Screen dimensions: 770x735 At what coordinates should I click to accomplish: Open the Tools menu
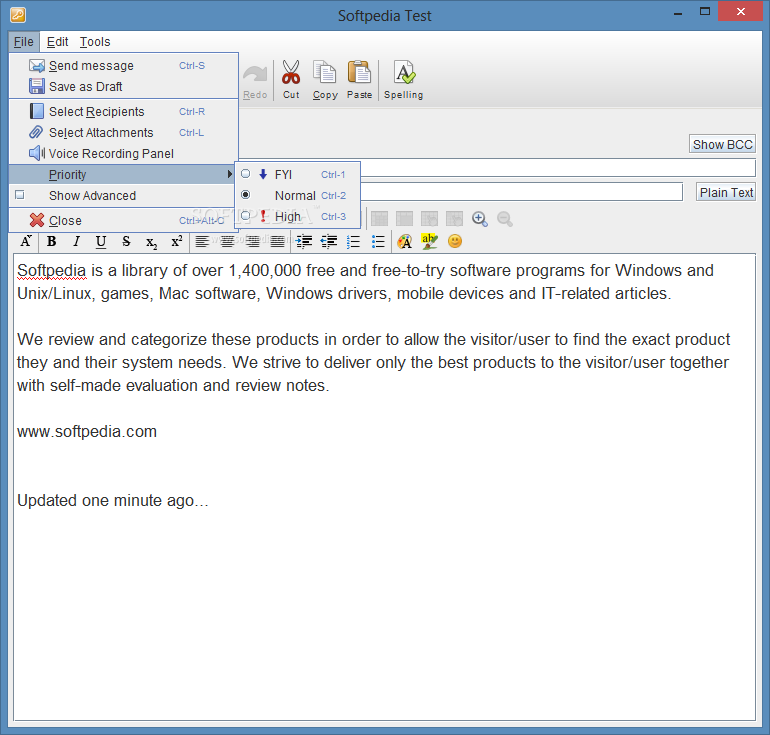point(95,42)
